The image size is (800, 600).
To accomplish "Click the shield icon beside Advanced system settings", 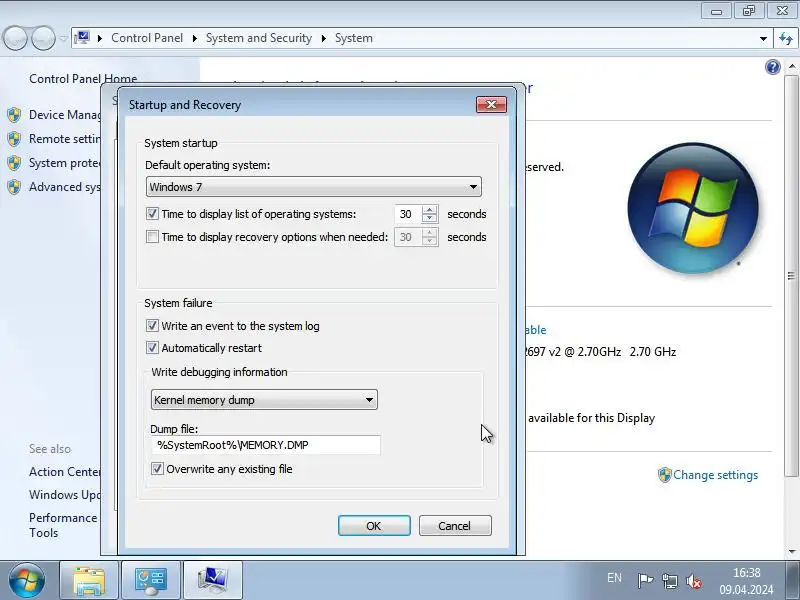I will tap(14, 187).
